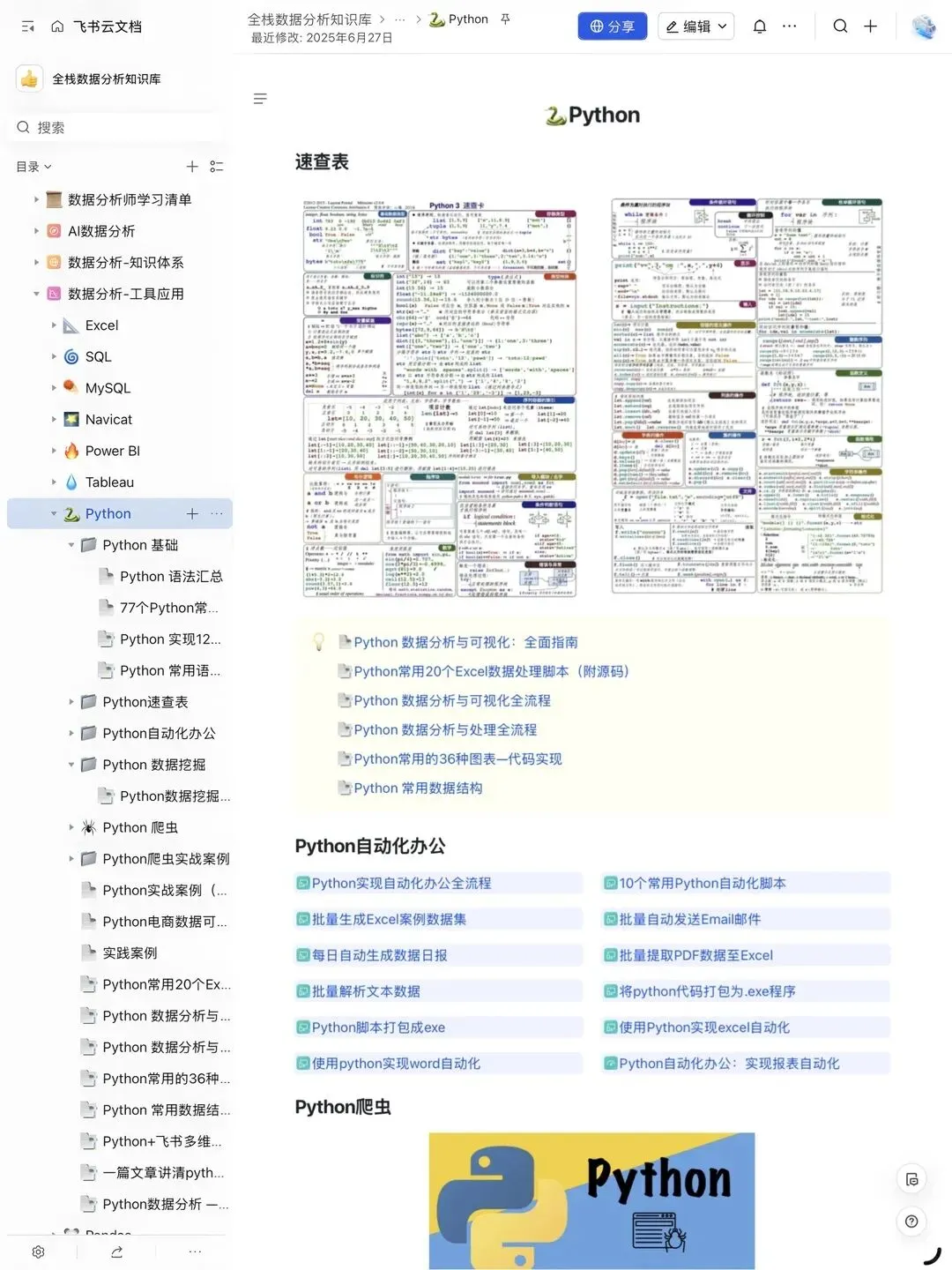The width and height of the screenshot is (952, 1270).
Task: Open the help question-mark floating button
Action: tap(911, 1221)
